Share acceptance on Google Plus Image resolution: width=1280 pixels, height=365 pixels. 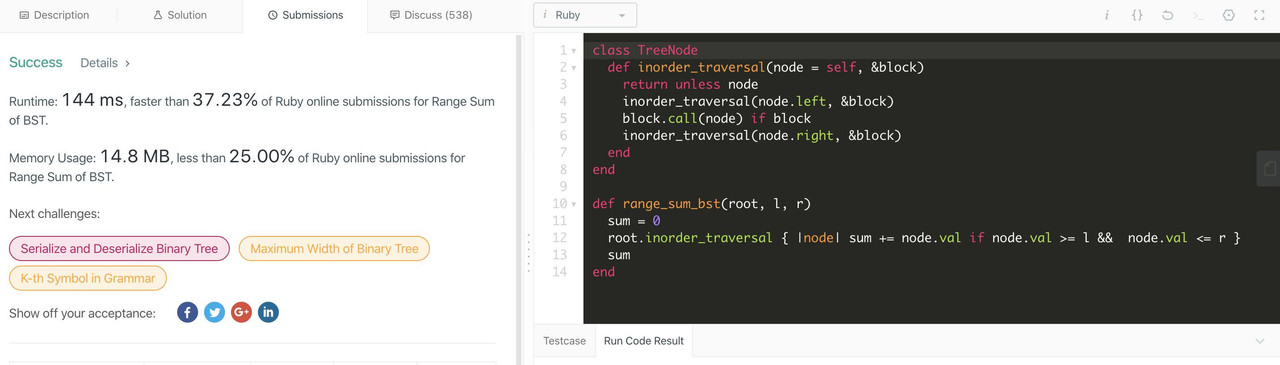pos(241,312)
